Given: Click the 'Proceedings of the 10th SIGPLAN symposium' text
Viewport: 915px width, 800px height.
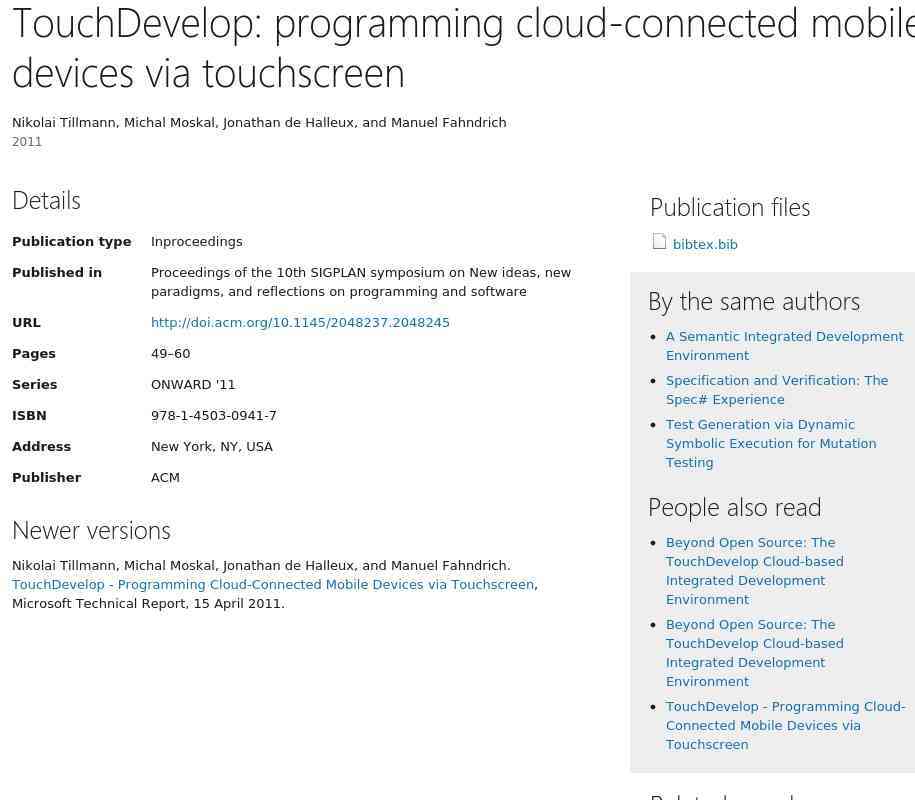Looking at the screenshot, I should point(361,282).
